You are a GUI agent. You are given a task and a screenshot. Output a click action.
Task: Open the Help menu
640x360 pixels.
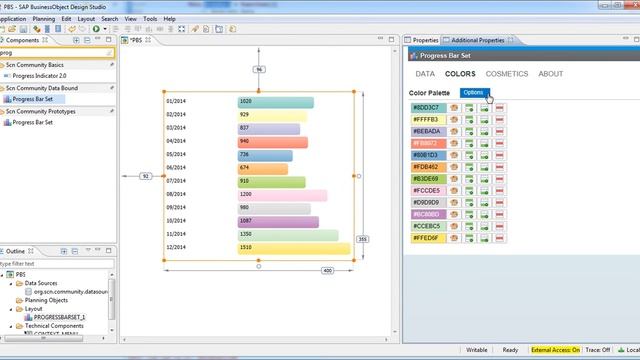[169, 19]
